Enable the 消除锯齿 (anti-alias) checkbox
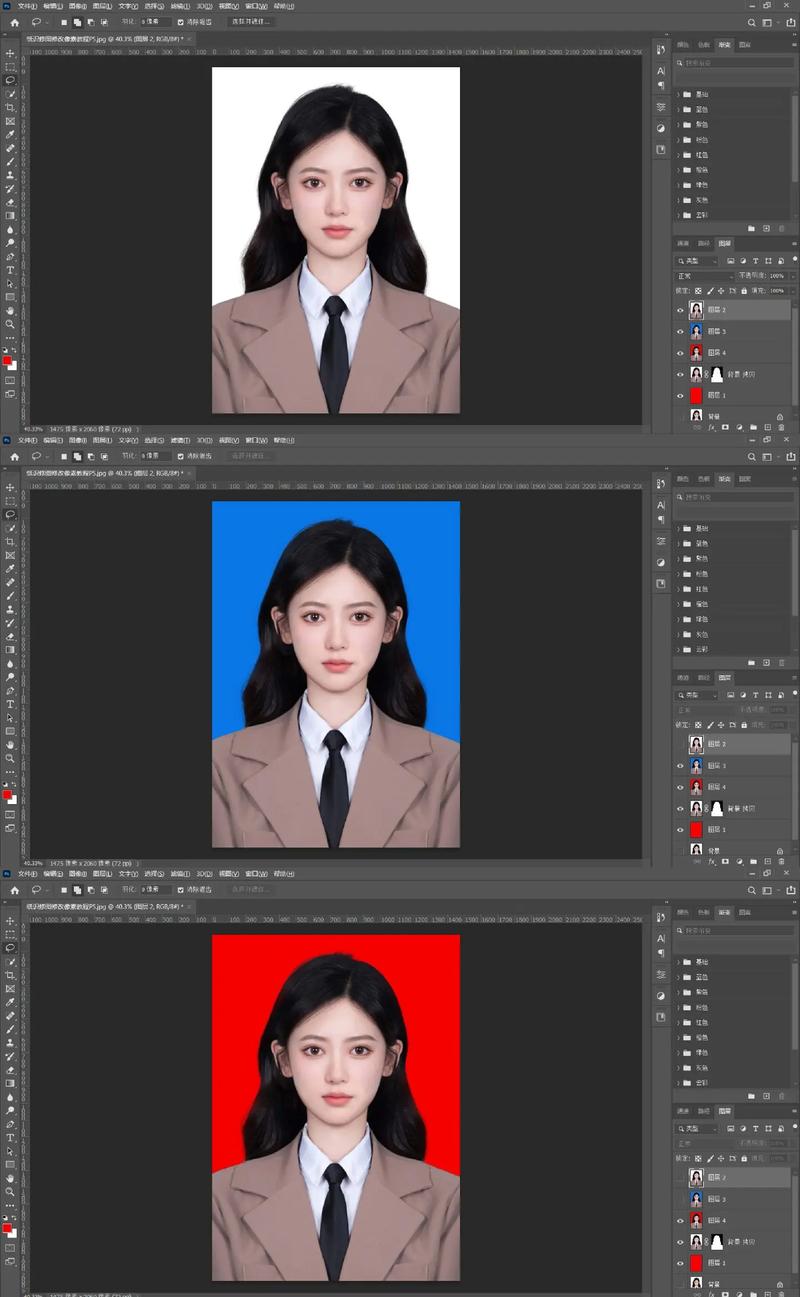The width and height of the screenshot is (800, 1297). click(181, 22)
